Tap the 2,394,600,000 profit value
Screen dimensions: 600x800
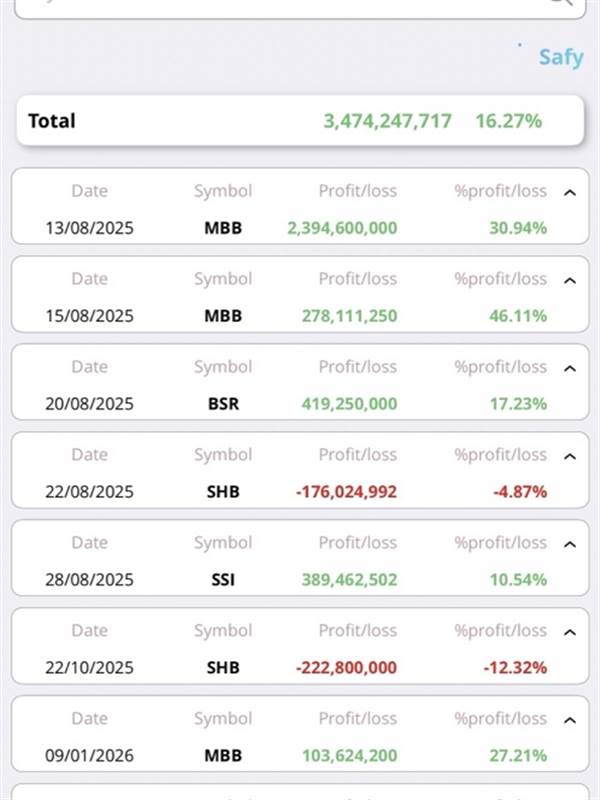(342, 228)
